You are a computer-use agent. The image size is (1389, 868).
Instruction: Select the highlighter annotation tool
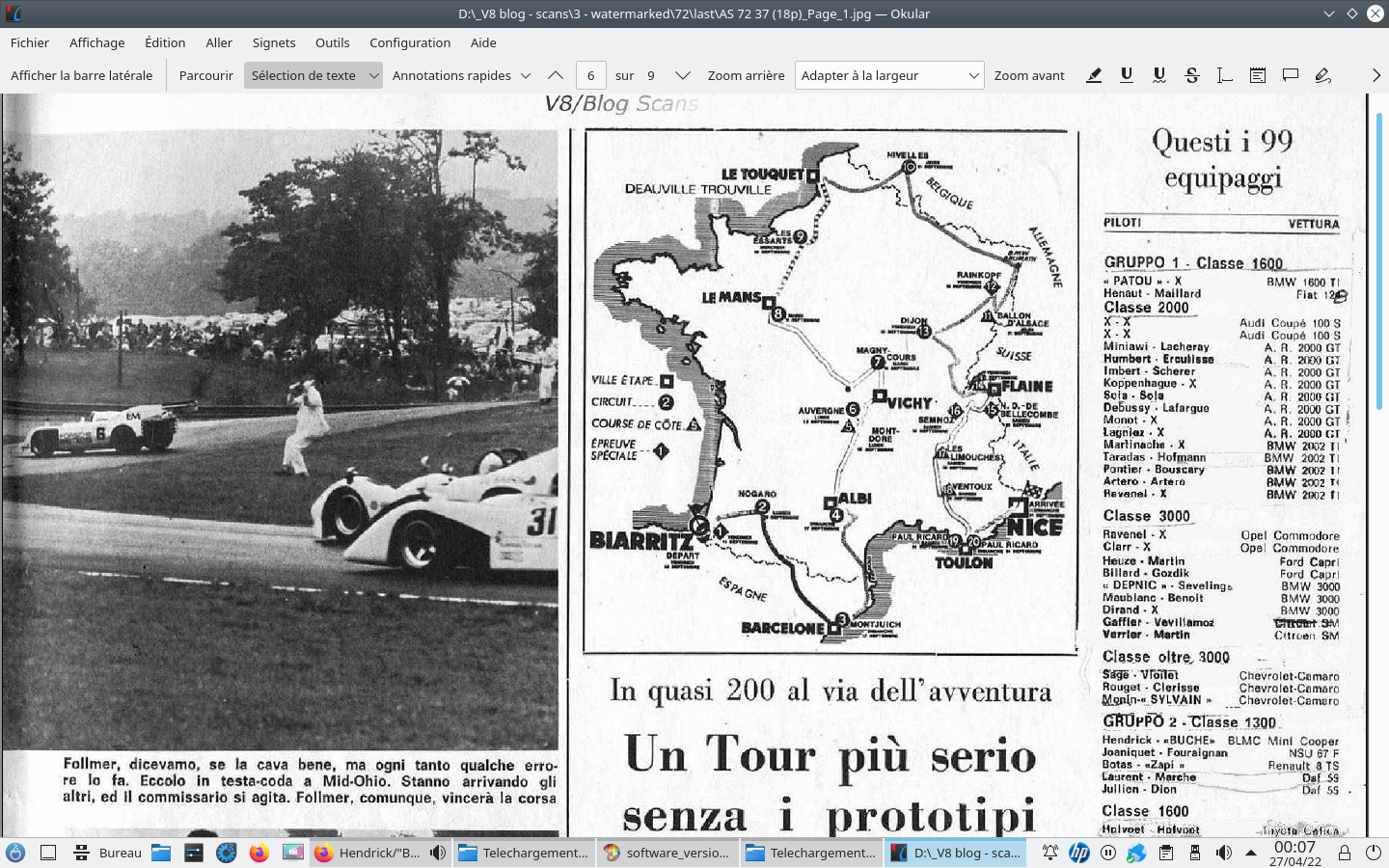(1094, 75)
